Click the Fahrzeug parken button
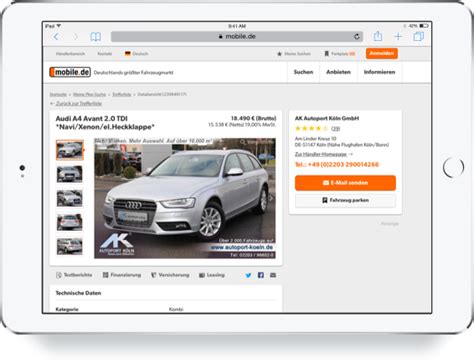474x363 pixels. click(345, 200)
